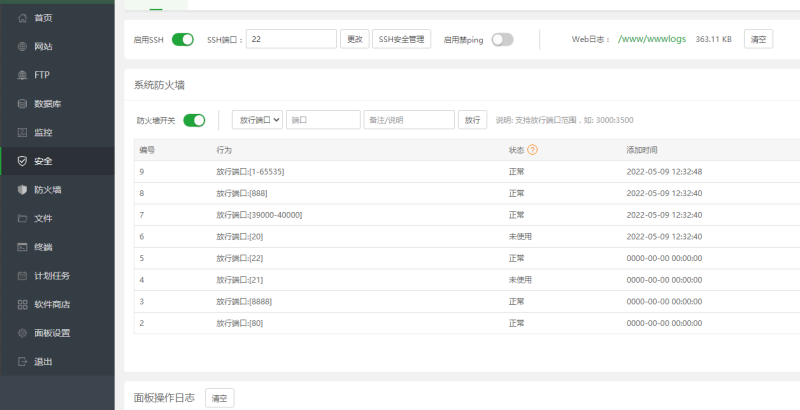Viewport: 800px width, 410px height.
Task: Open the 终端 menu item
Action: tap(57, 247)
